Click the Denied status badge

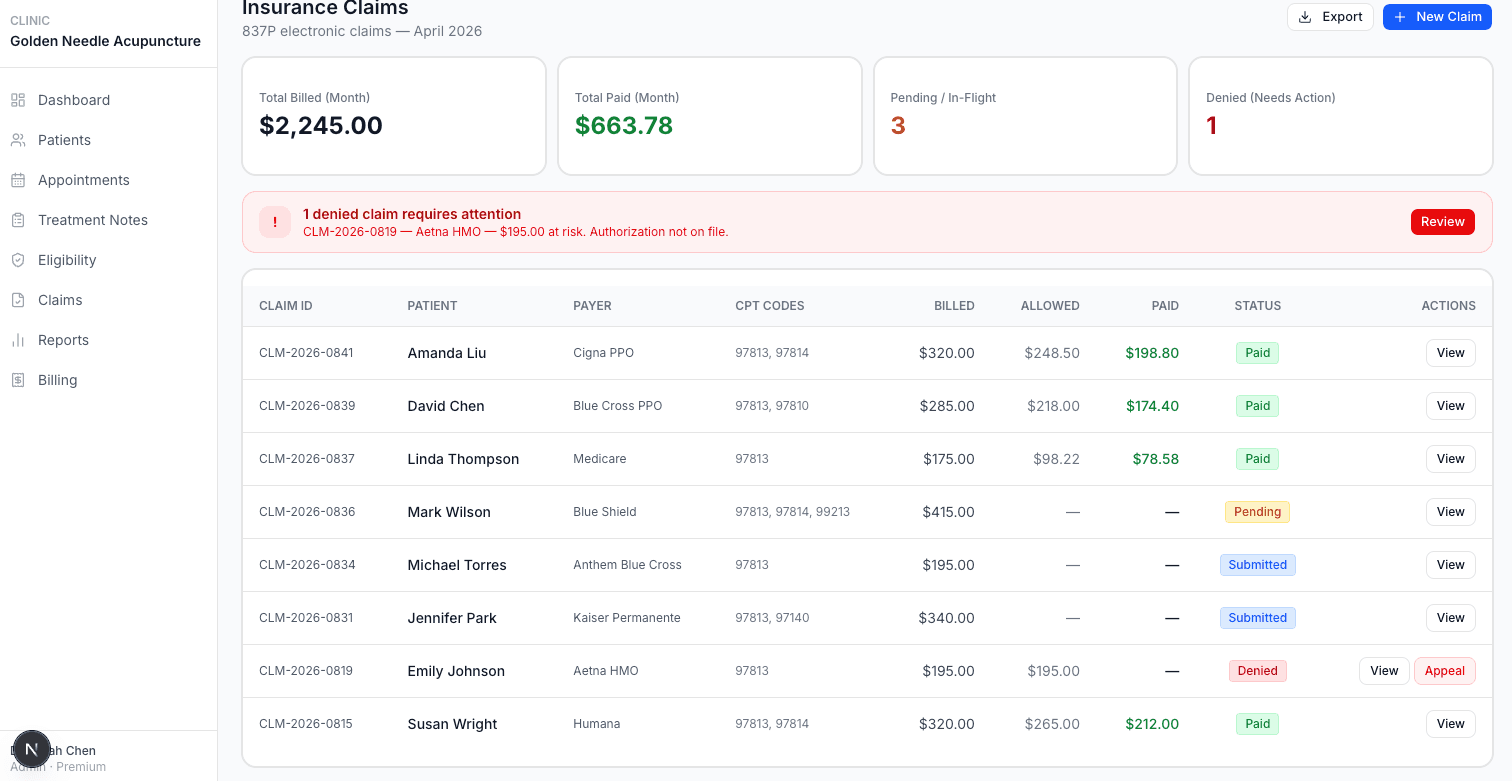[x=1257, y=671]
